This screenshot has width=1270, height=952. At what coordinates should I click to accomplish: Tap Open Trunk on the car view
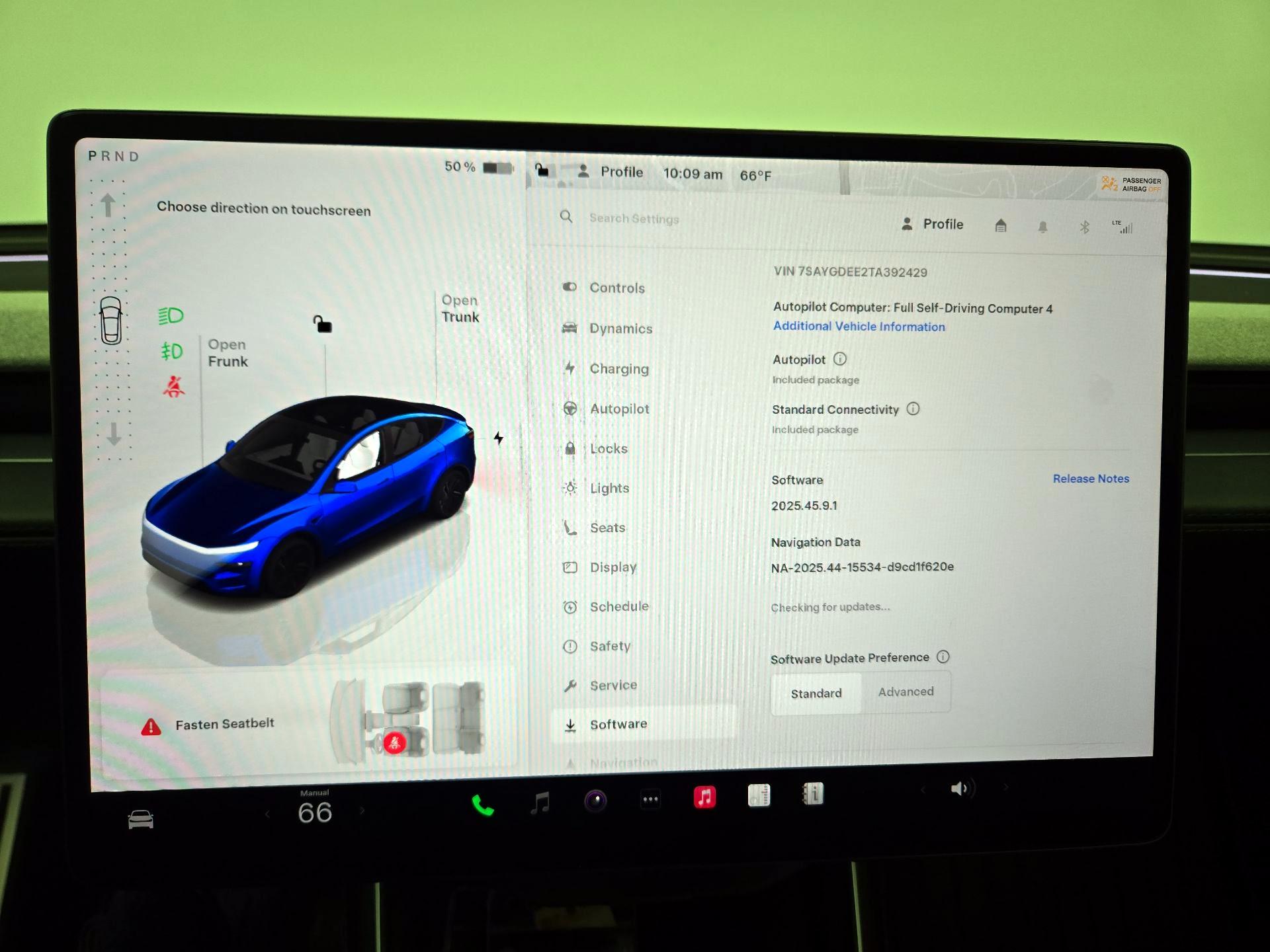click(x=460, y=309)
